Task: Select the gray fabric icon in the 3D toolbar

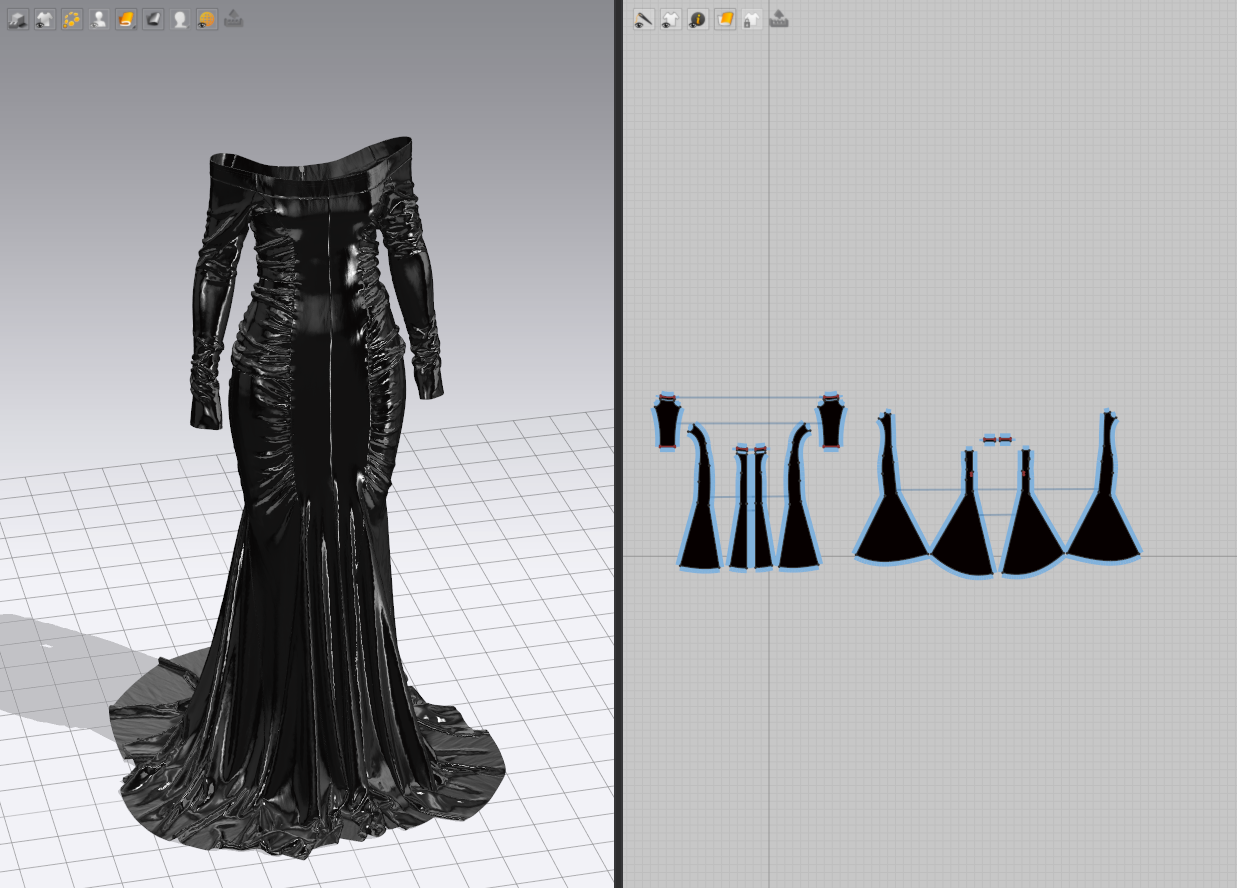Action: pyautogui.click(x=153, y=19)
